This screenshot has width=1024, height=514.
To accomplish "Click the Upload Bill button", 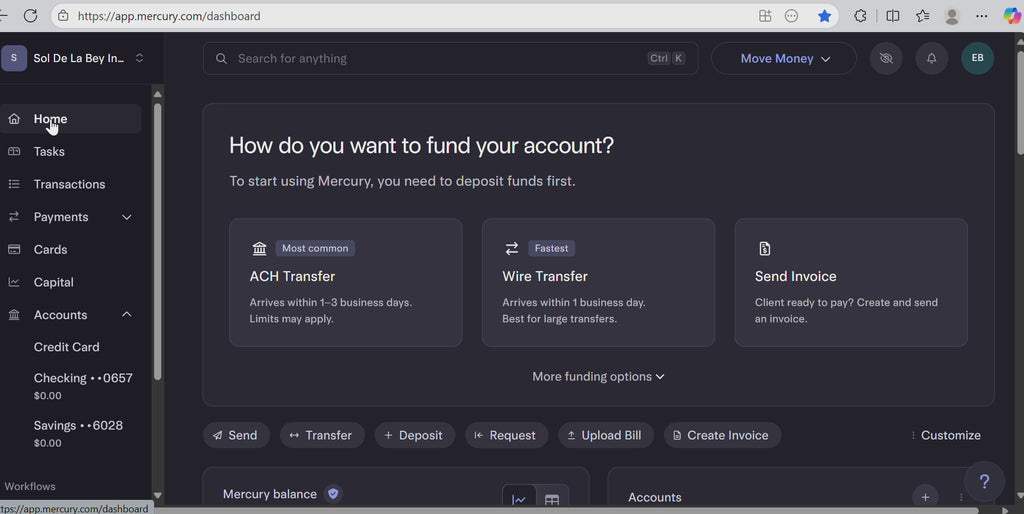I will [604, 435].
